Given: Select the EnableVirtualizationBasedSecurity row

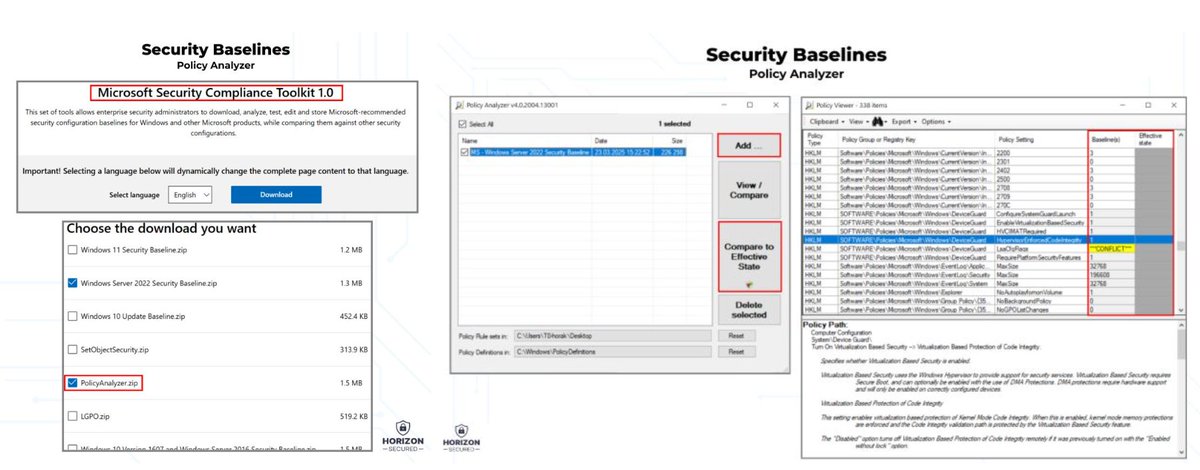Looking at the screenshot, I should [990, 223].
